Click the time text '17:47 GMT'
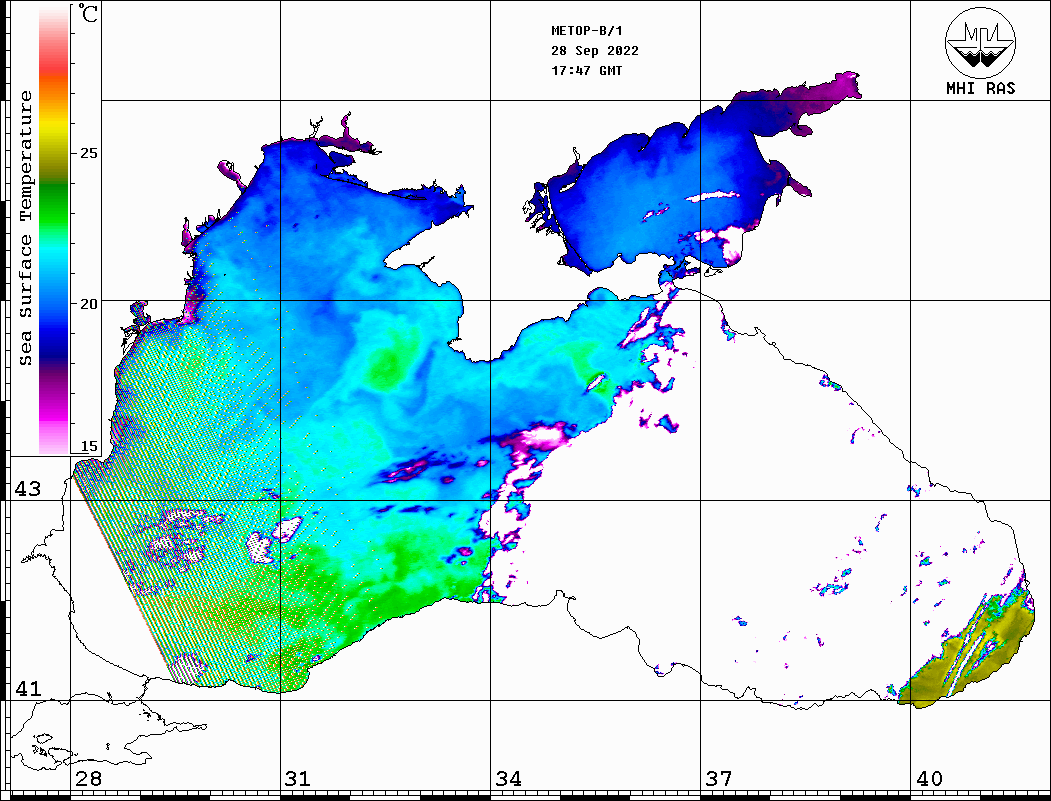The width and height of the screenshot is (1051, 801). tap(586, 70)
